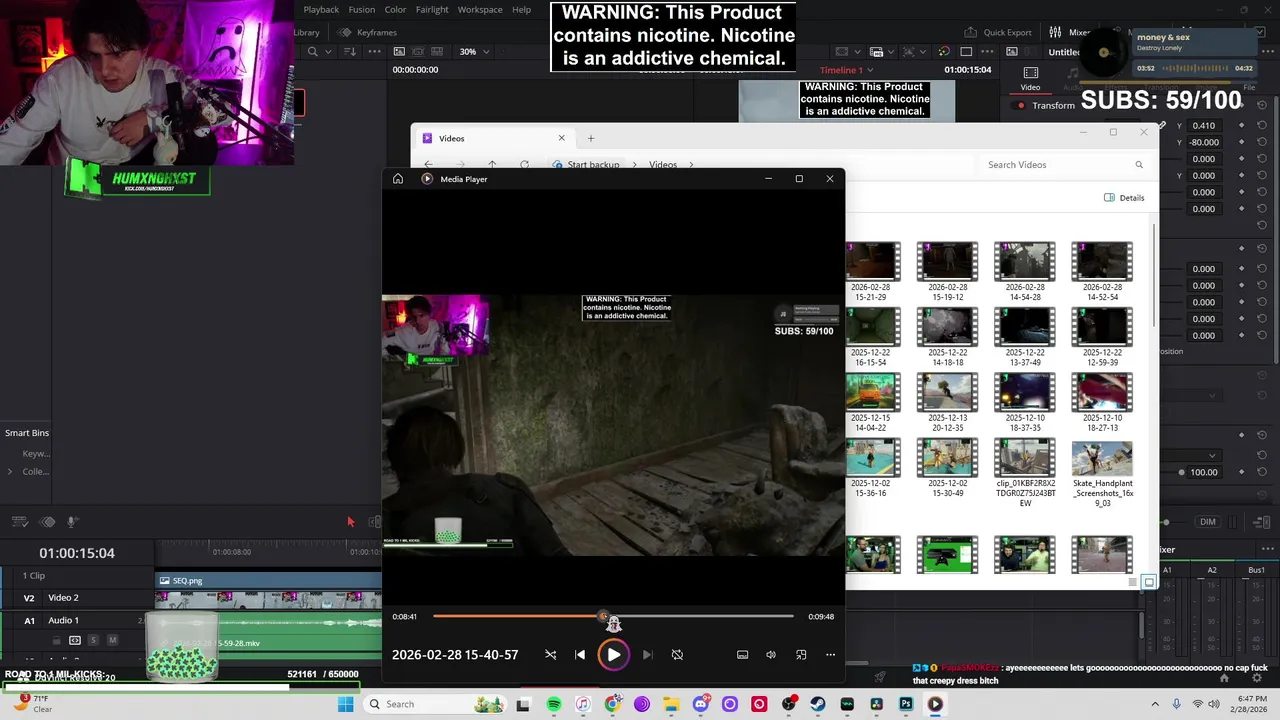1280x720 pixels.
Task: Click File Explorer refresh icon
Action: 524,165
